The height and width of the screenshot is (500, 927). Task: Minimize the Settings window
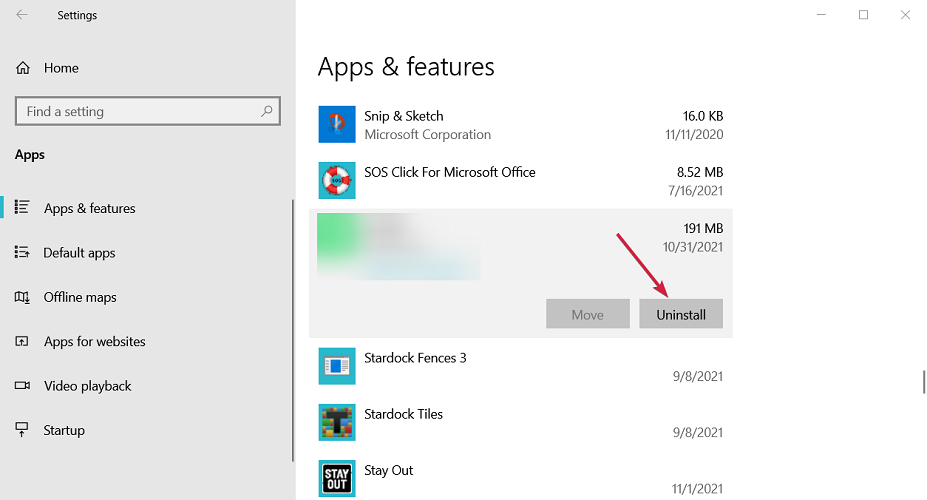(821, 15)
